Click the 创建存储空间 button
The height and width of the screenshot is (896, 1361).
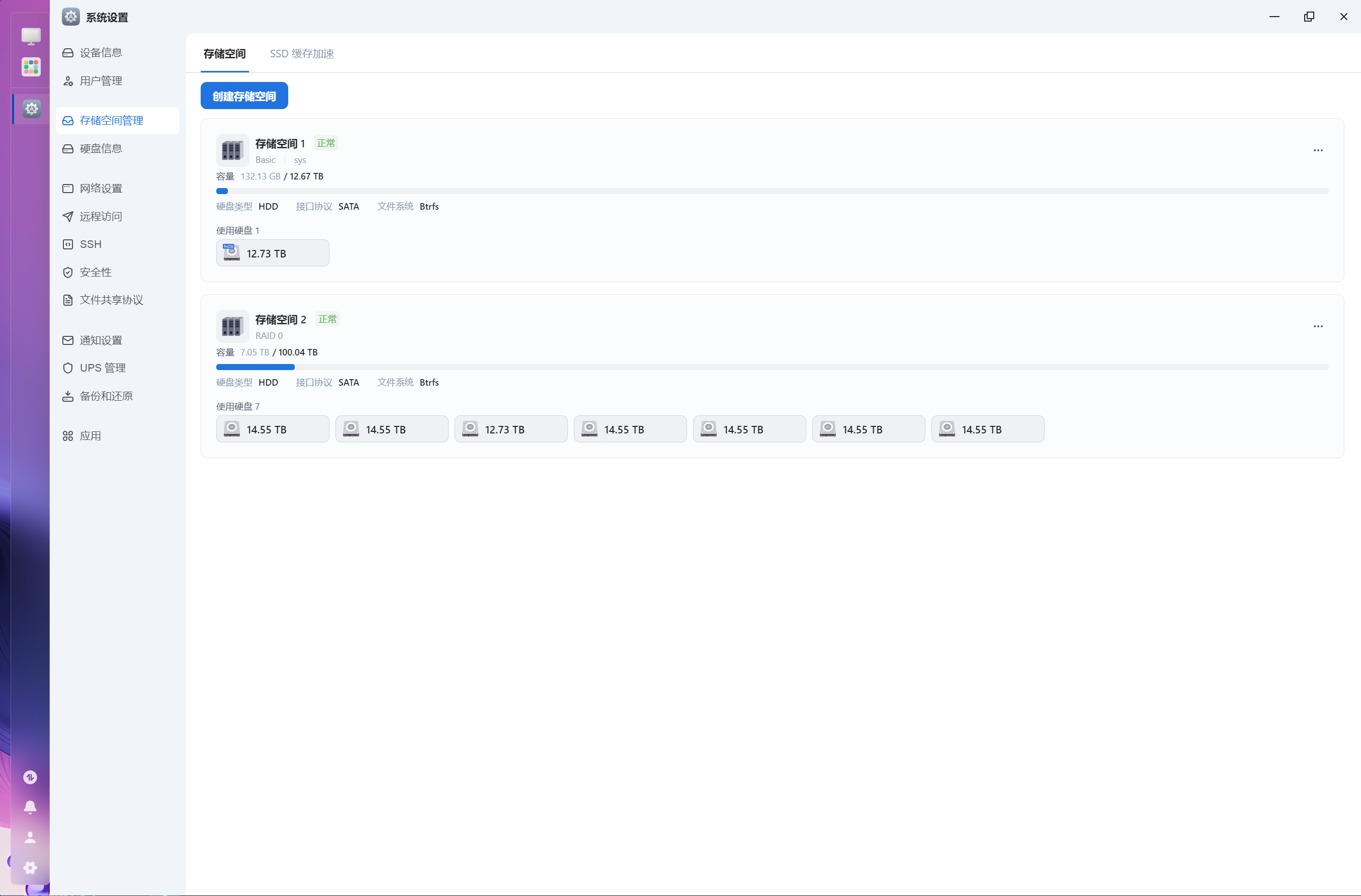coord(244,96)
